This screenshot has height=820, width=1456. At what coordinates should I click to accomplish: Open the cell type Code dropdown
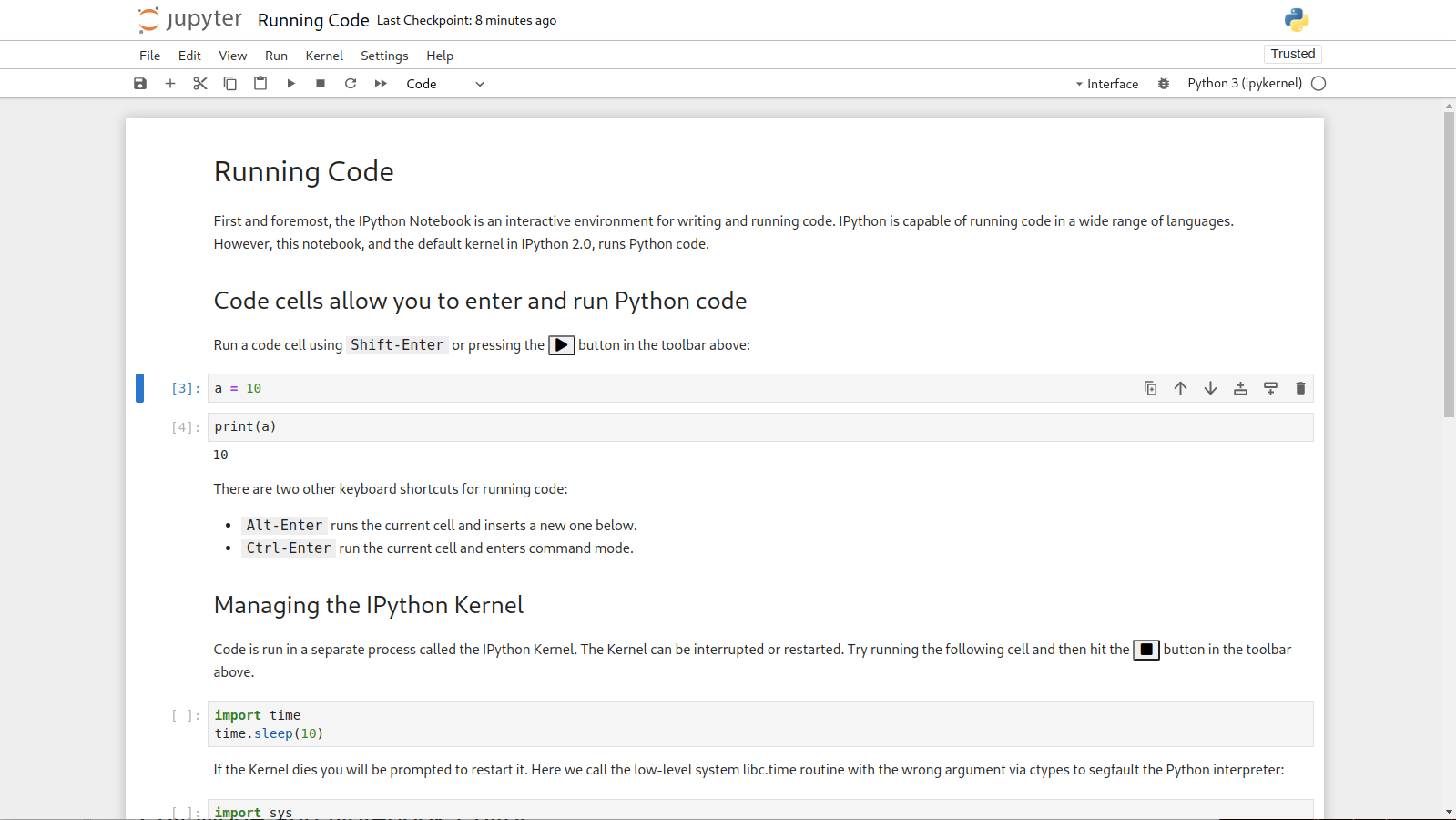click(x=444, y=84)
